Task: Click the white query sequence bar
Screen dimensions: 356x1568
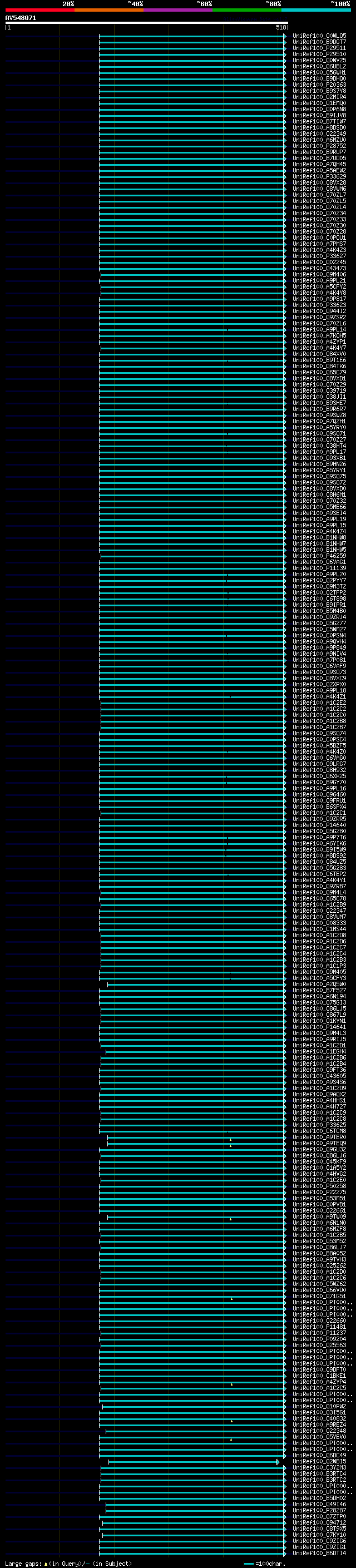Action: pyautogui.click(x=147, y=23)
